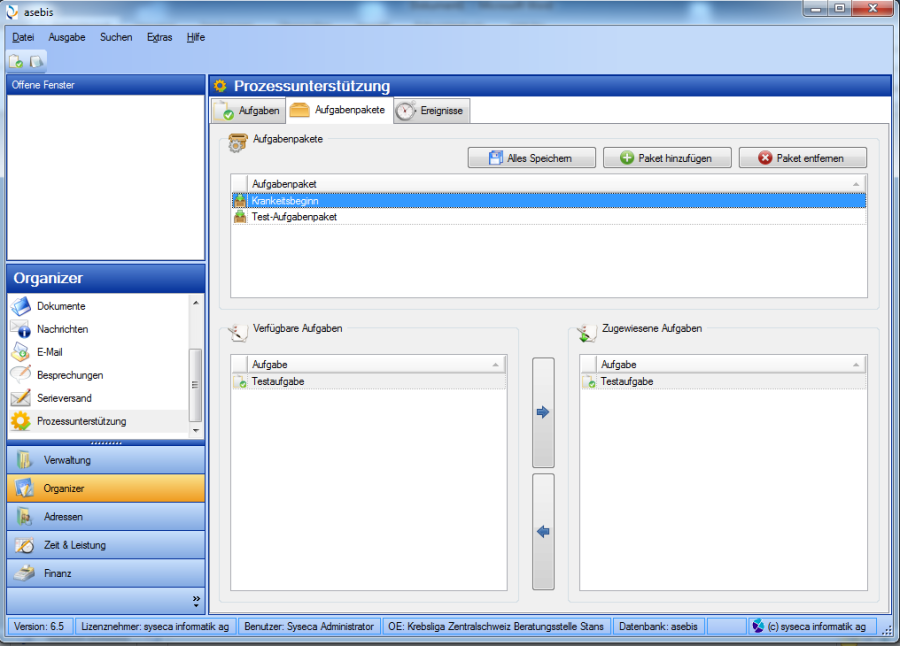Click the Datenbank: asebis status entry

tap(658, 626)
